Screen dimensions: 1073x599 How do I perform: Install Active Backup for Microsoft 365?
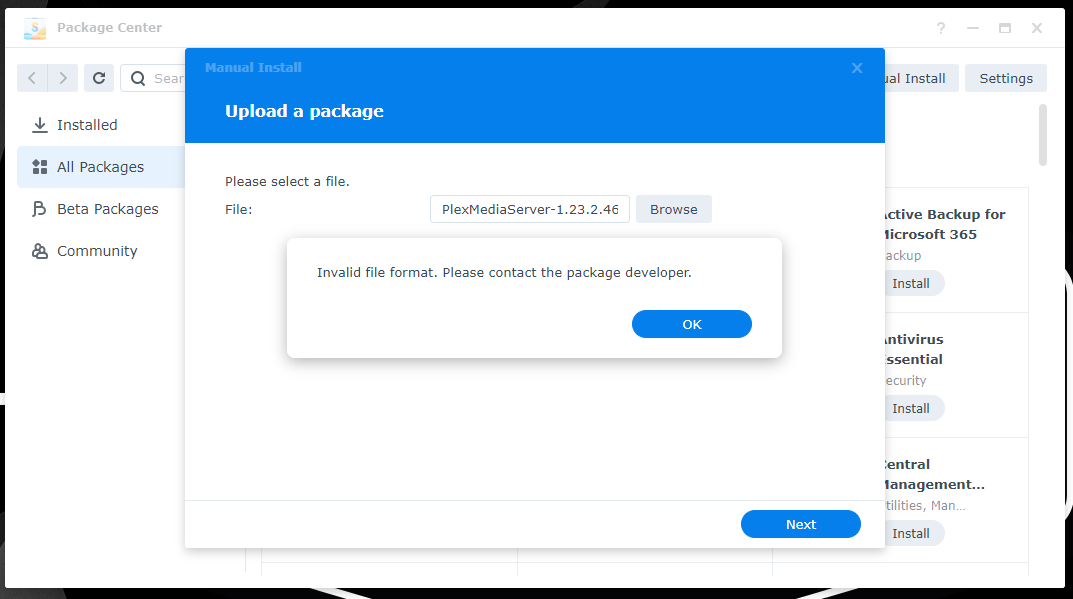[911, 283]
